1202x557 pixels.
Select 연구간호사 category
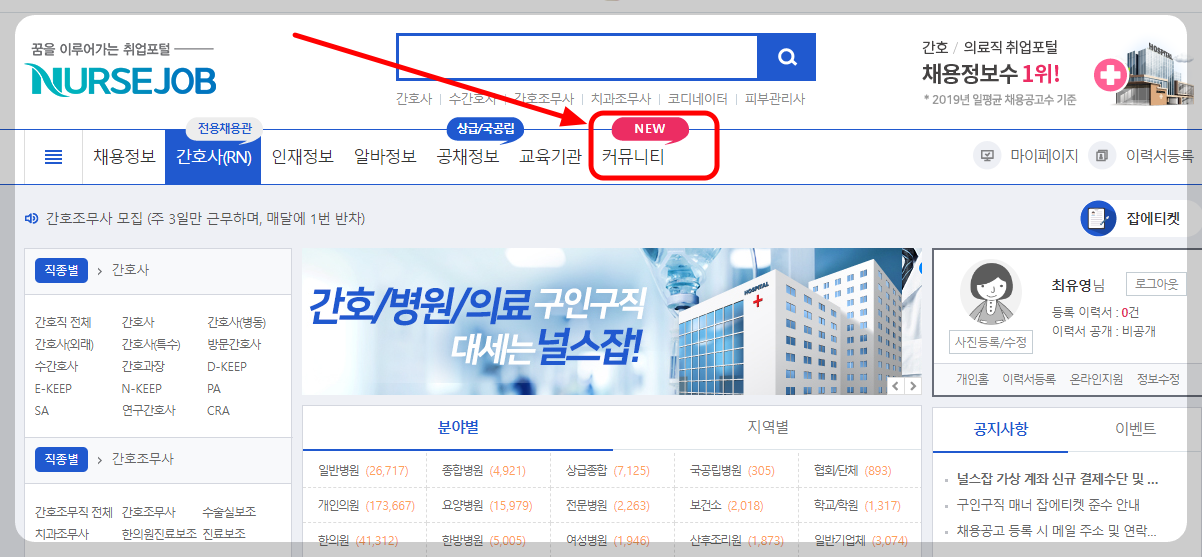click(x=149, y=410)
